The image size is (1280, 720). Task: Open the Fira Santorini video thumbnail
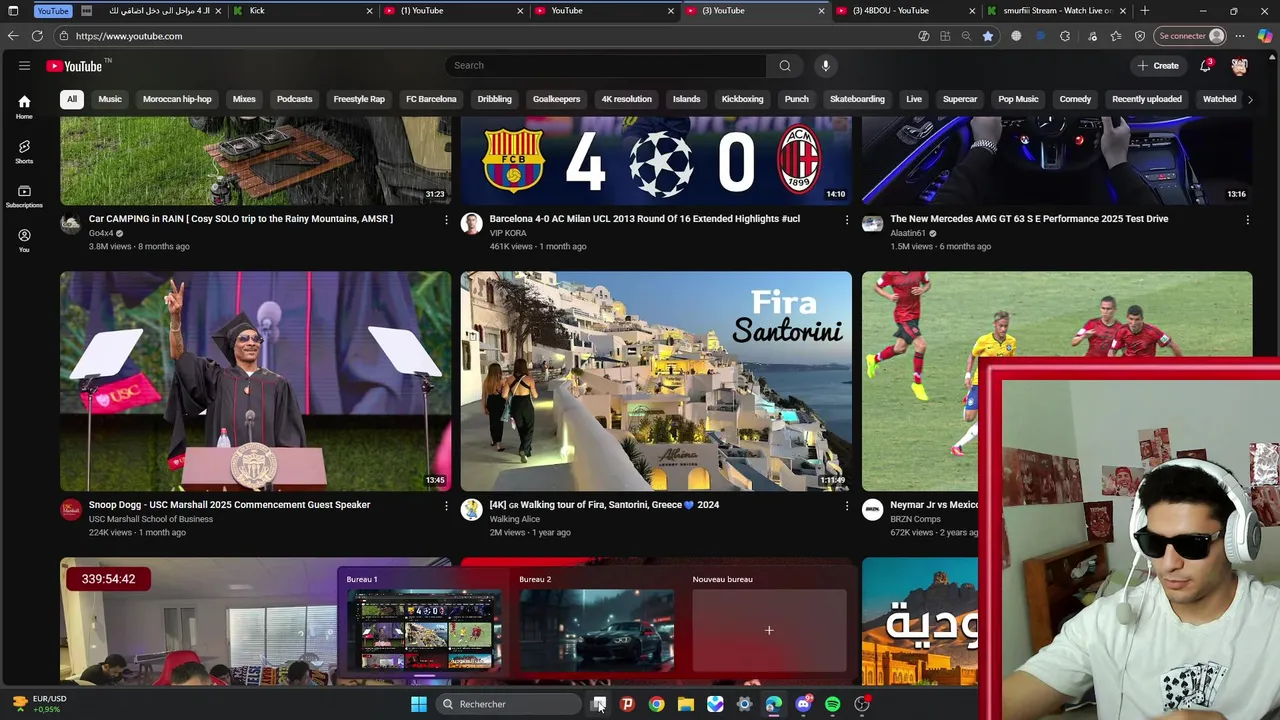[x=656, y=381]
